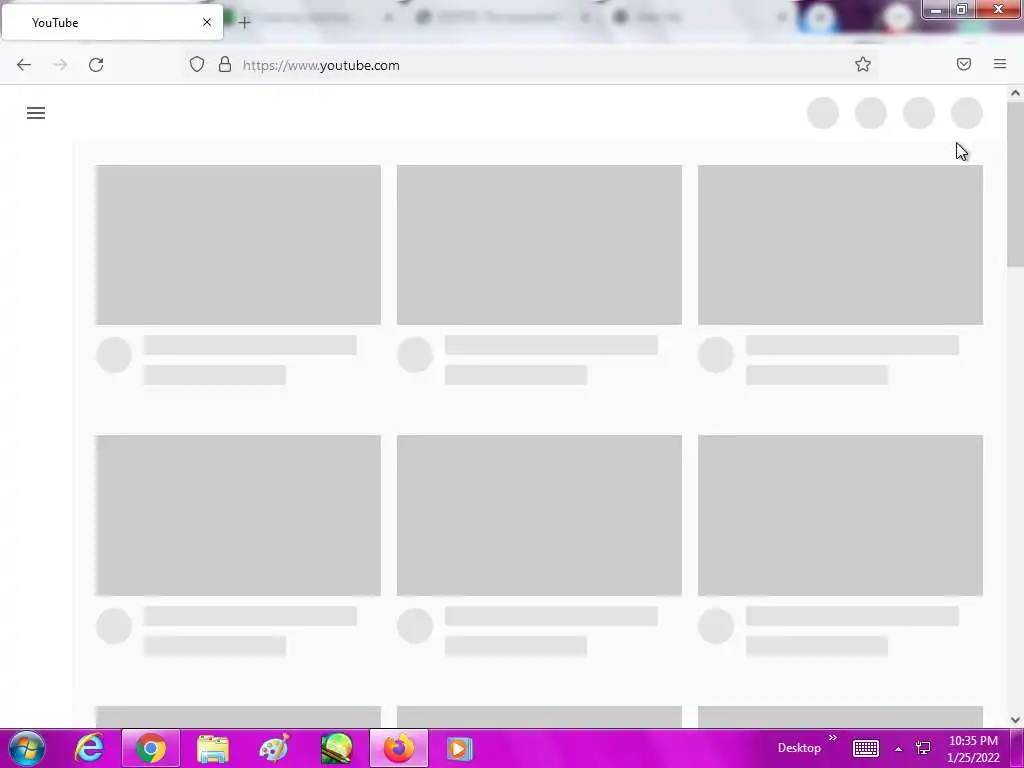Open the green globe taskbar application

pyautogui.click(x=337, y=748)
